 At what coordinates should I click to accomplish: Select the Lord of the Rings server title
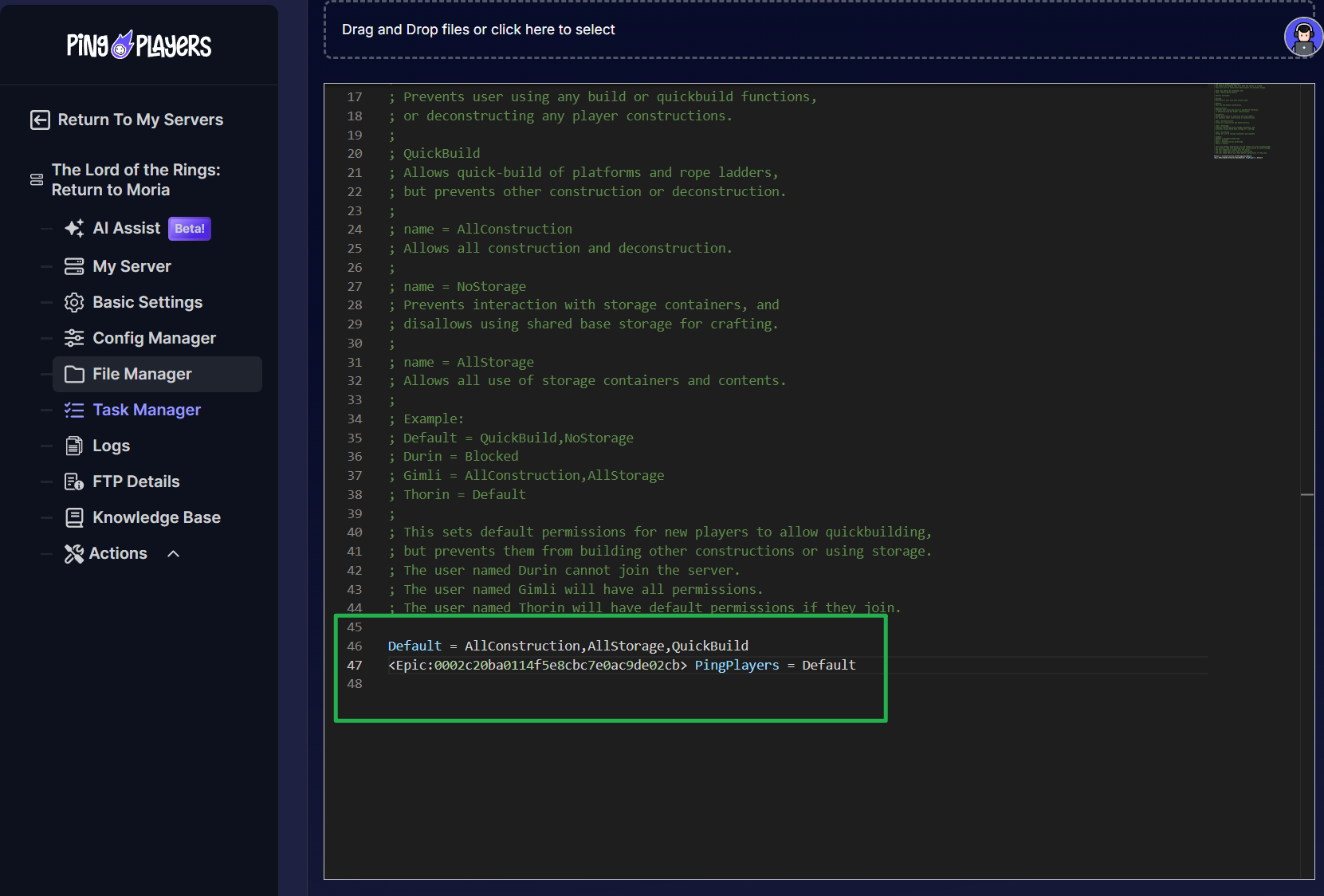point(136,179)
